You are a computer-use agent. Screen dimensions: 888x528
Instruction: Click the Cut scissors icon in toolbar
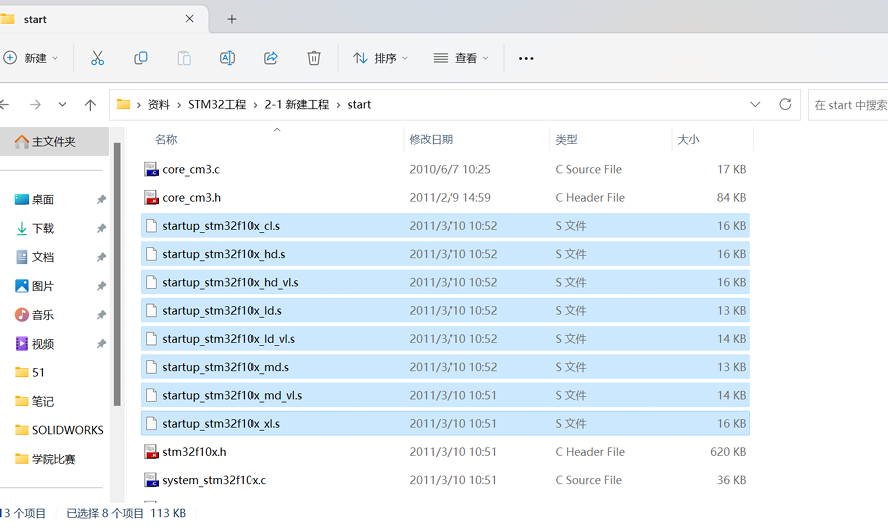pyautogui.click(x=97, y=58)
